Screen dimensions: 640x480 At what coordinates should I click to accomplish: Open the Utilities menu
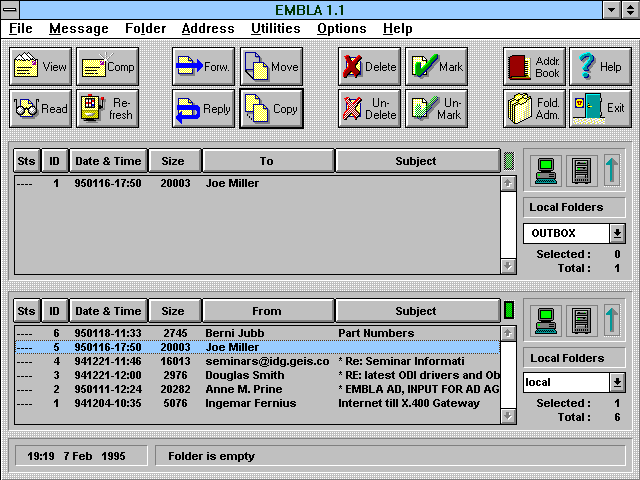[x=276, y=29]
